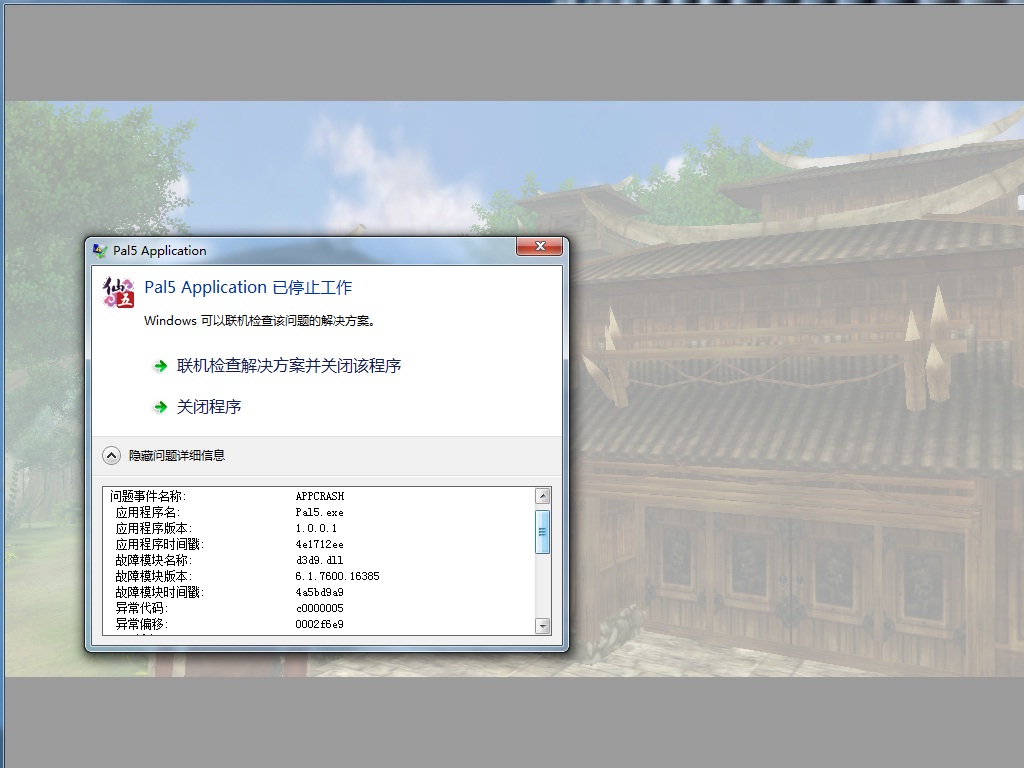Close the Pal5 Application crash dialog
This screenshot has width=1024, height=768.
541,247
